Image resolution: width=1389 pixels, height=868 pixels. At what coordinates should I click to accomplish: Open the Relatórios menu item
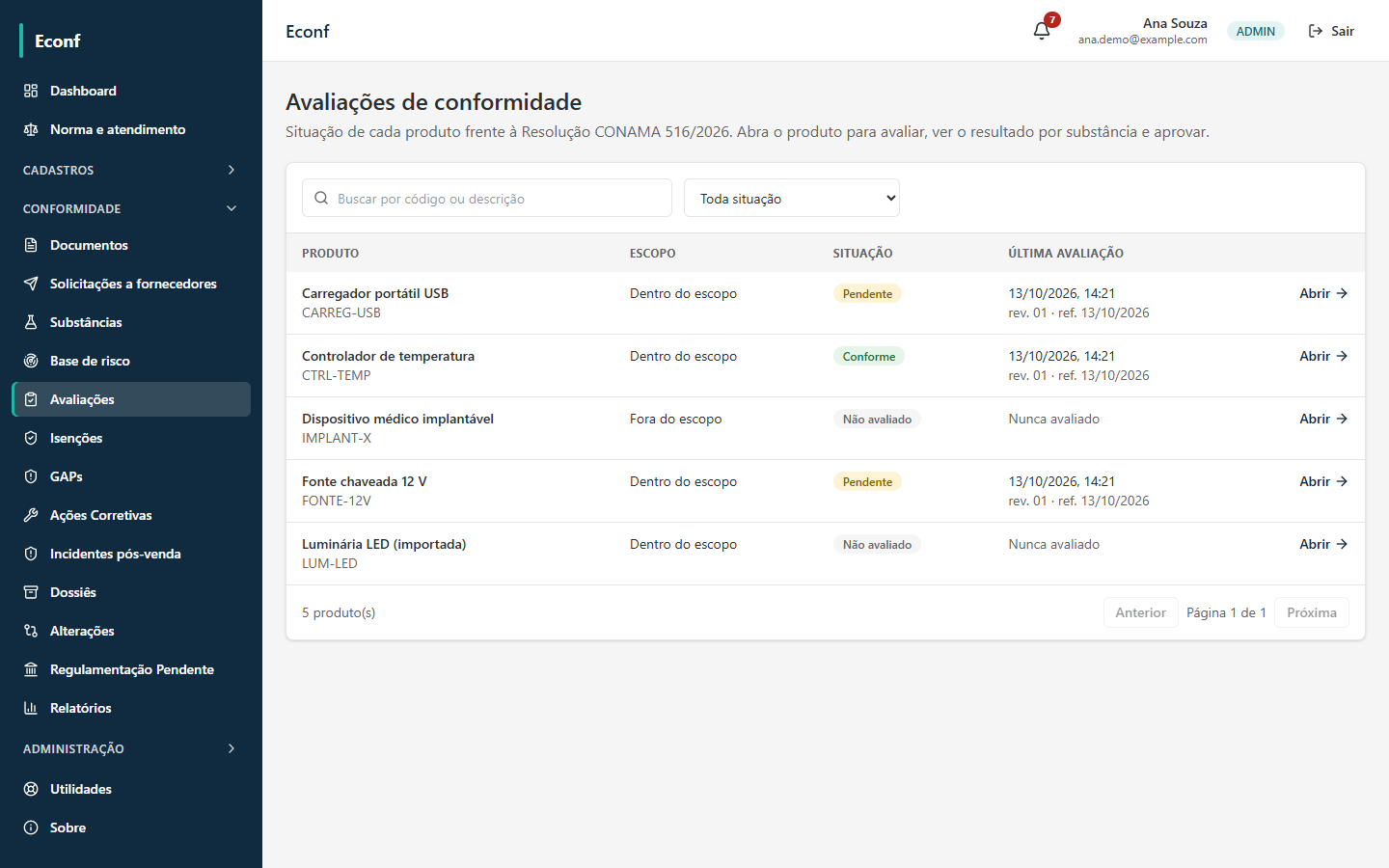click(131, 708)
